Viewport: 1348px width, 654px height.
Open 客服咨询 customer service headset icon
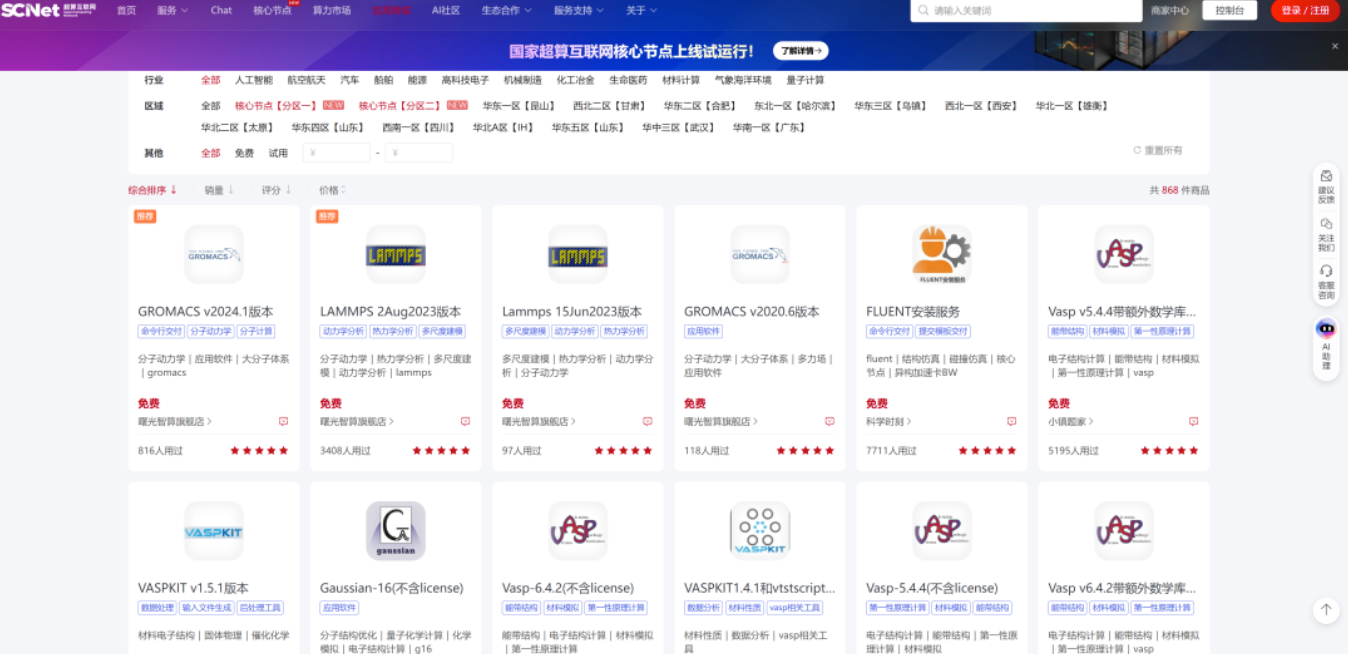coord(1326,280)
